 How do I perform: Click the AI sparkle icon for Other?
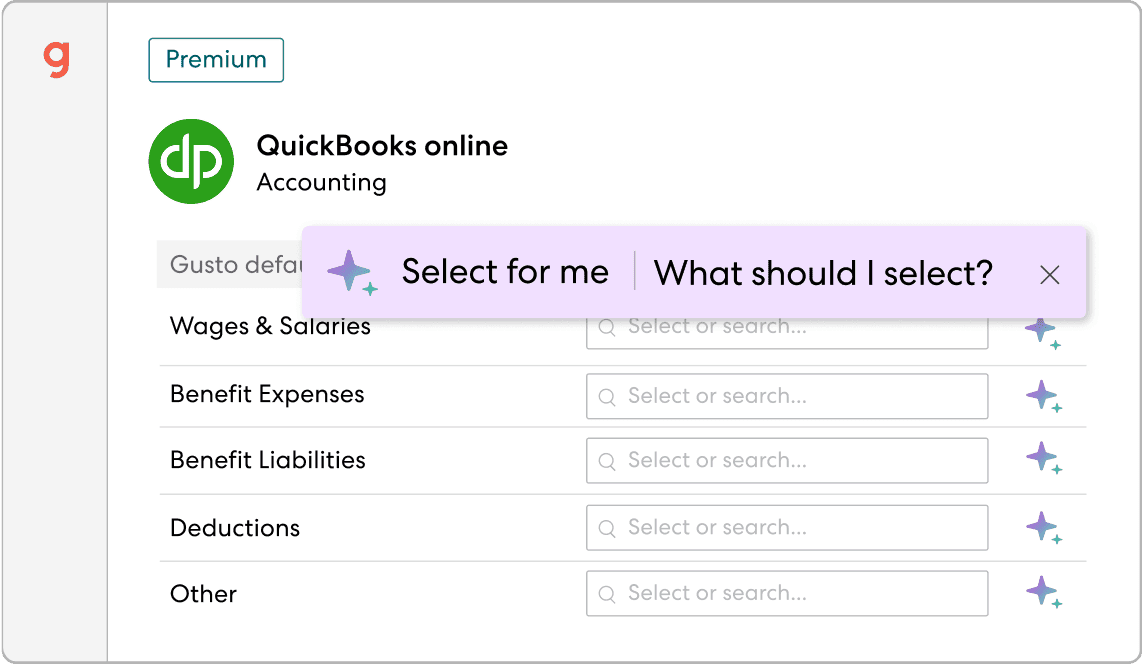[1044, 592]
